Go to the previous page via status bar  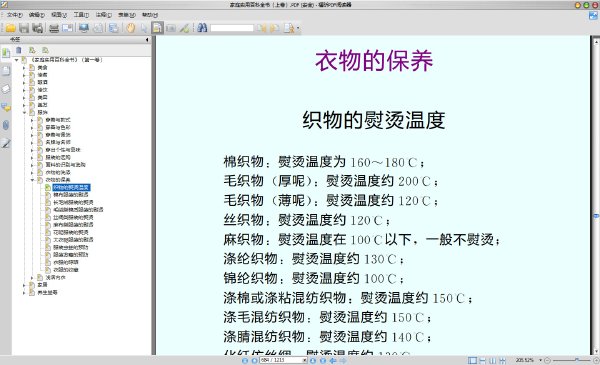point(254,360)
